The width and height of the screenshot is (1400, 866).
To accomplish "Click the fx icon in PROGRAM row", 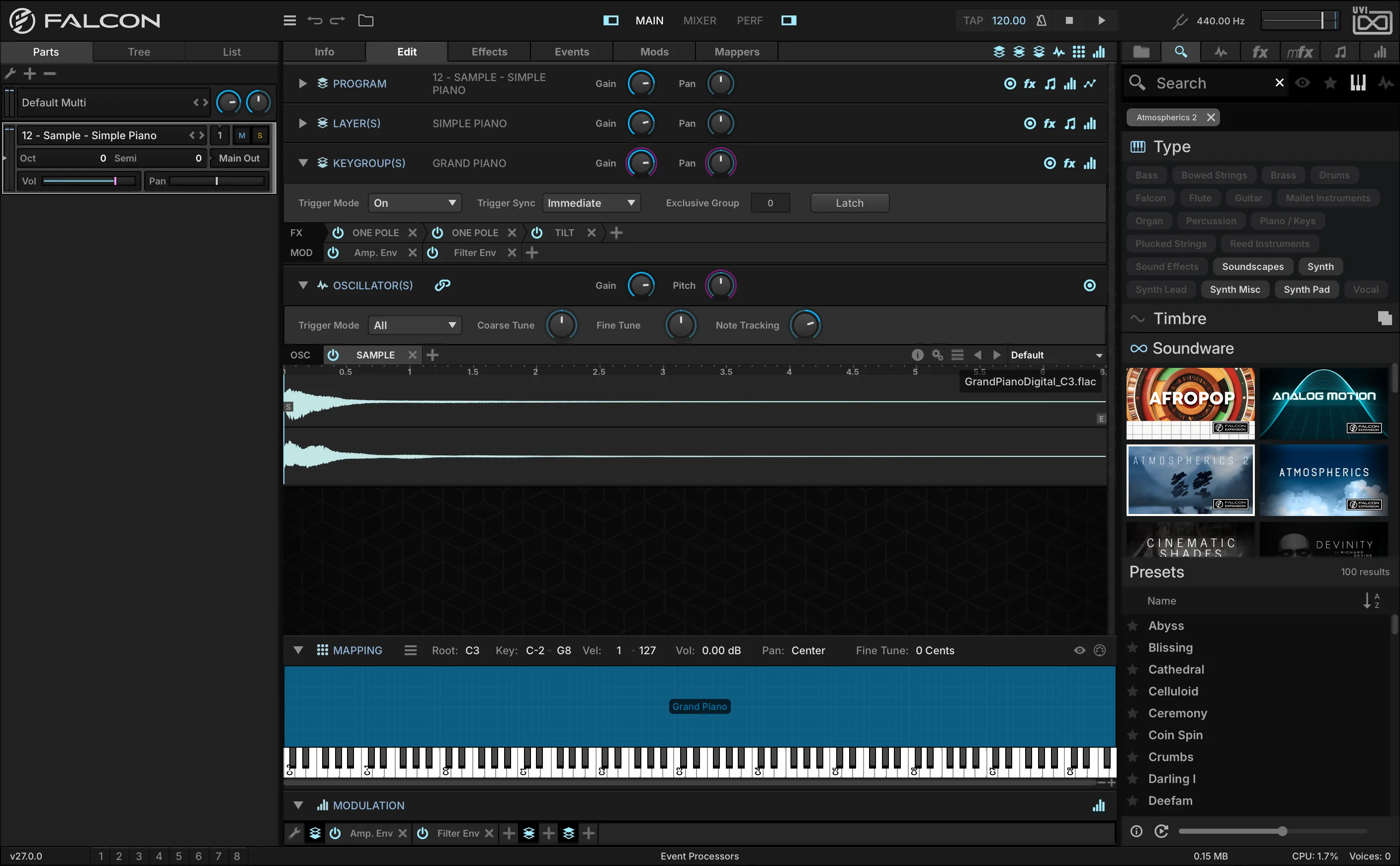I will [x=1030, y=84].
